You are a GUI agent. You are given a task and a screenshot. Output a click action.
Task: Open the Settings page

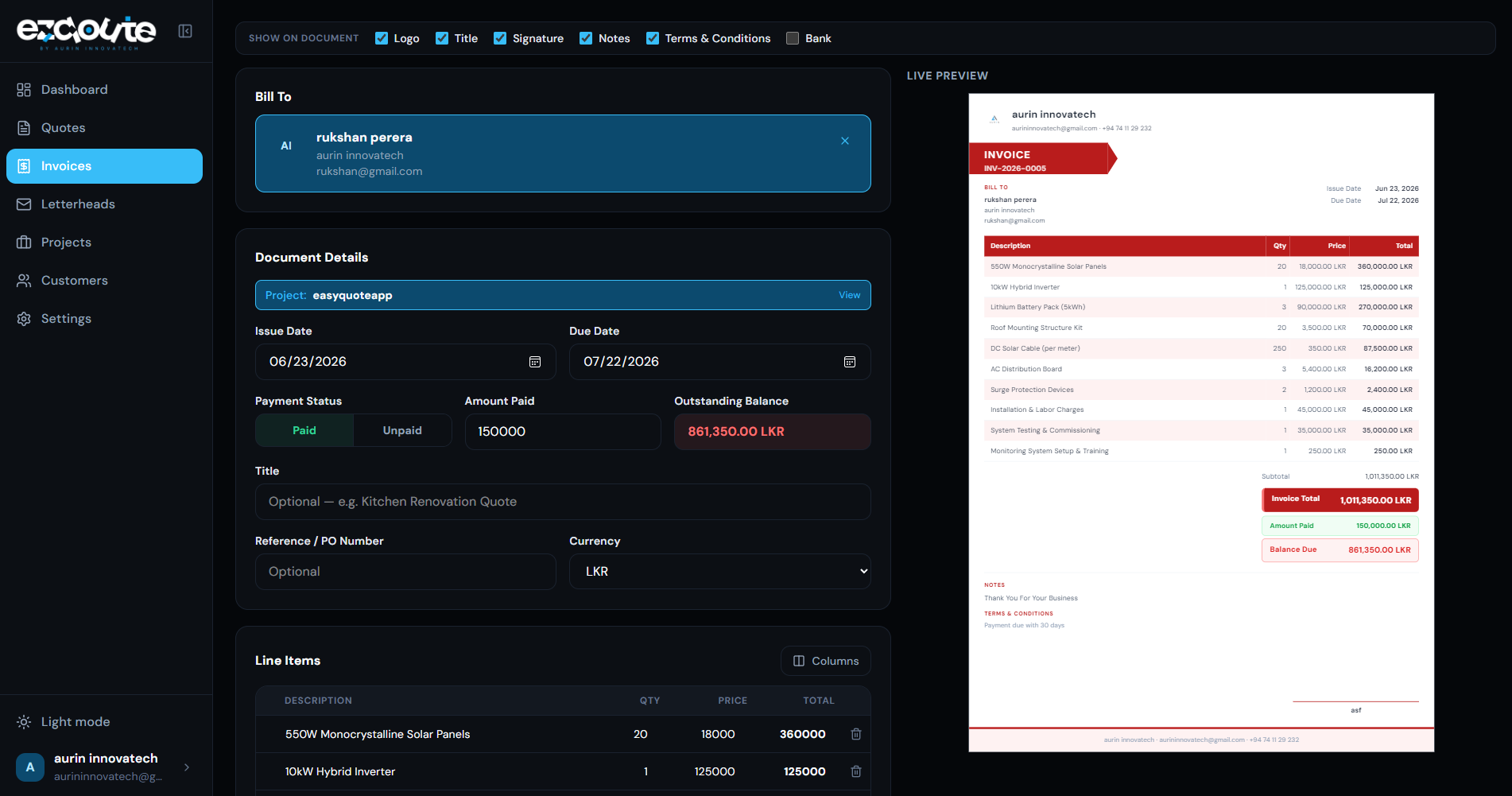pos(104,319)
